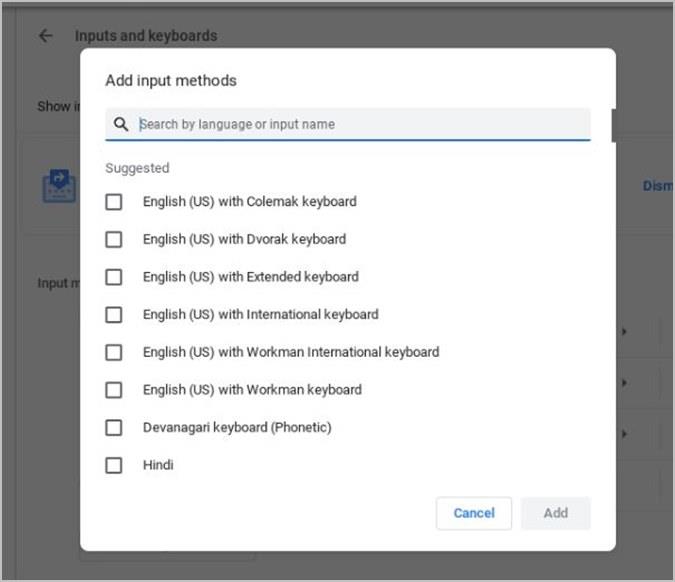The height and width of the screenshot is (582, 675).
Task: Click the Suggested section label
Action: pyautogui.click(x=137, y=168)
